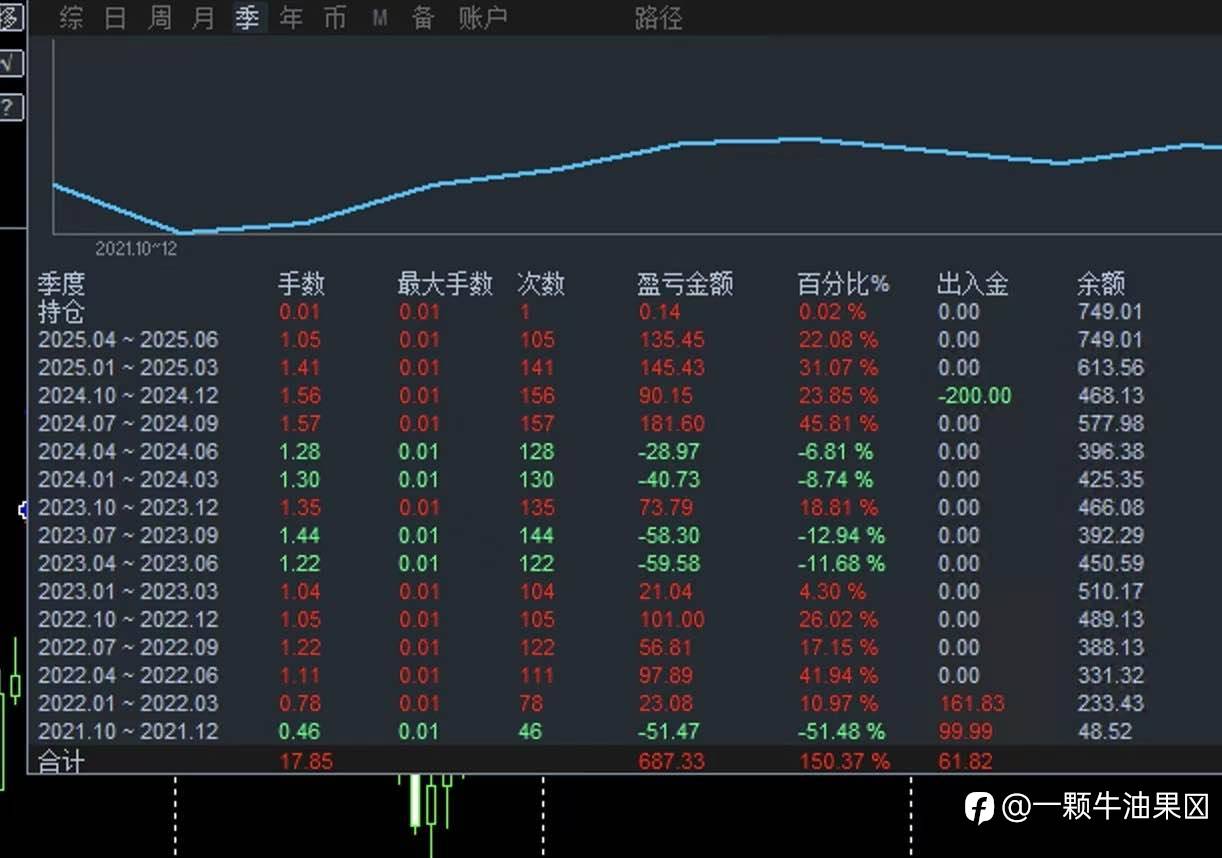Click the 路径 path label
The height and width of the screenshot is (858, 1222).
[658, 18]
